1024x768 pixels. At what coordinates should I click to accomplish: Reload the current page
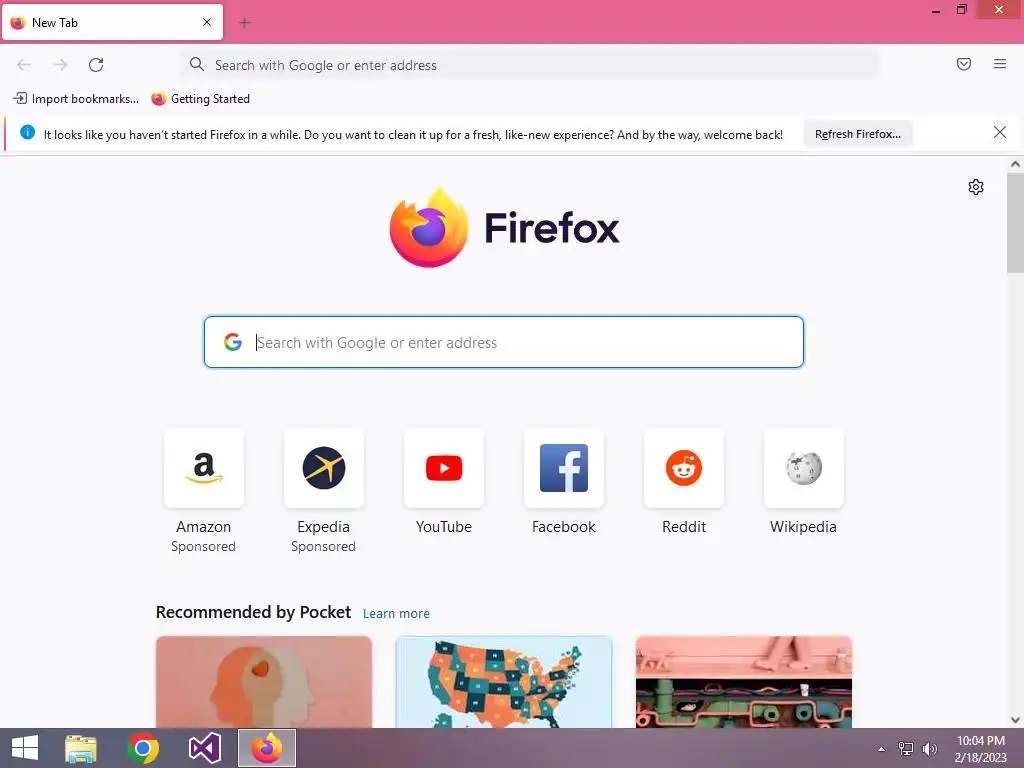(x=96, y=65)
